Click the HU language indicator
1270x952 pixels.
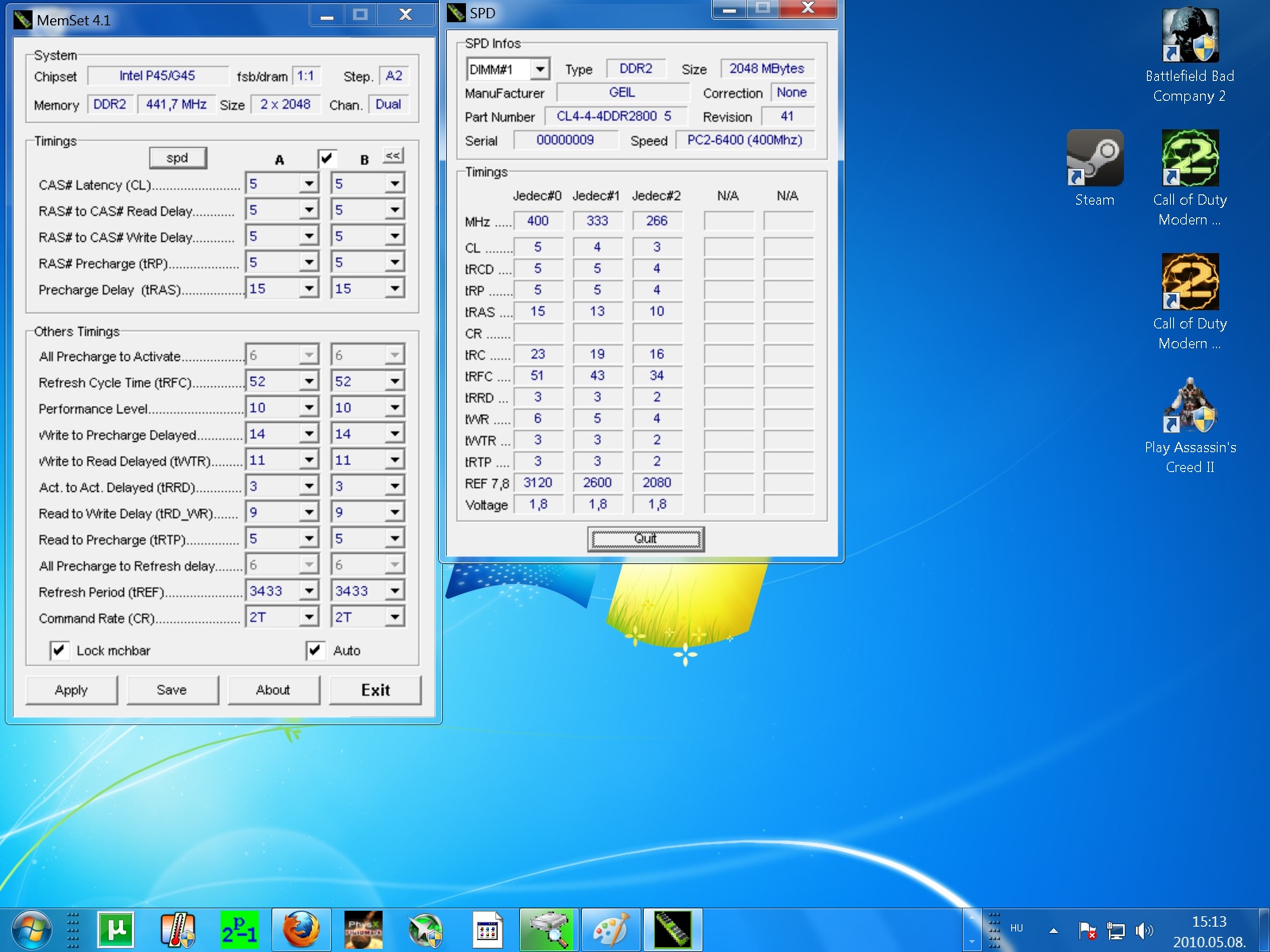(1017, 927)
